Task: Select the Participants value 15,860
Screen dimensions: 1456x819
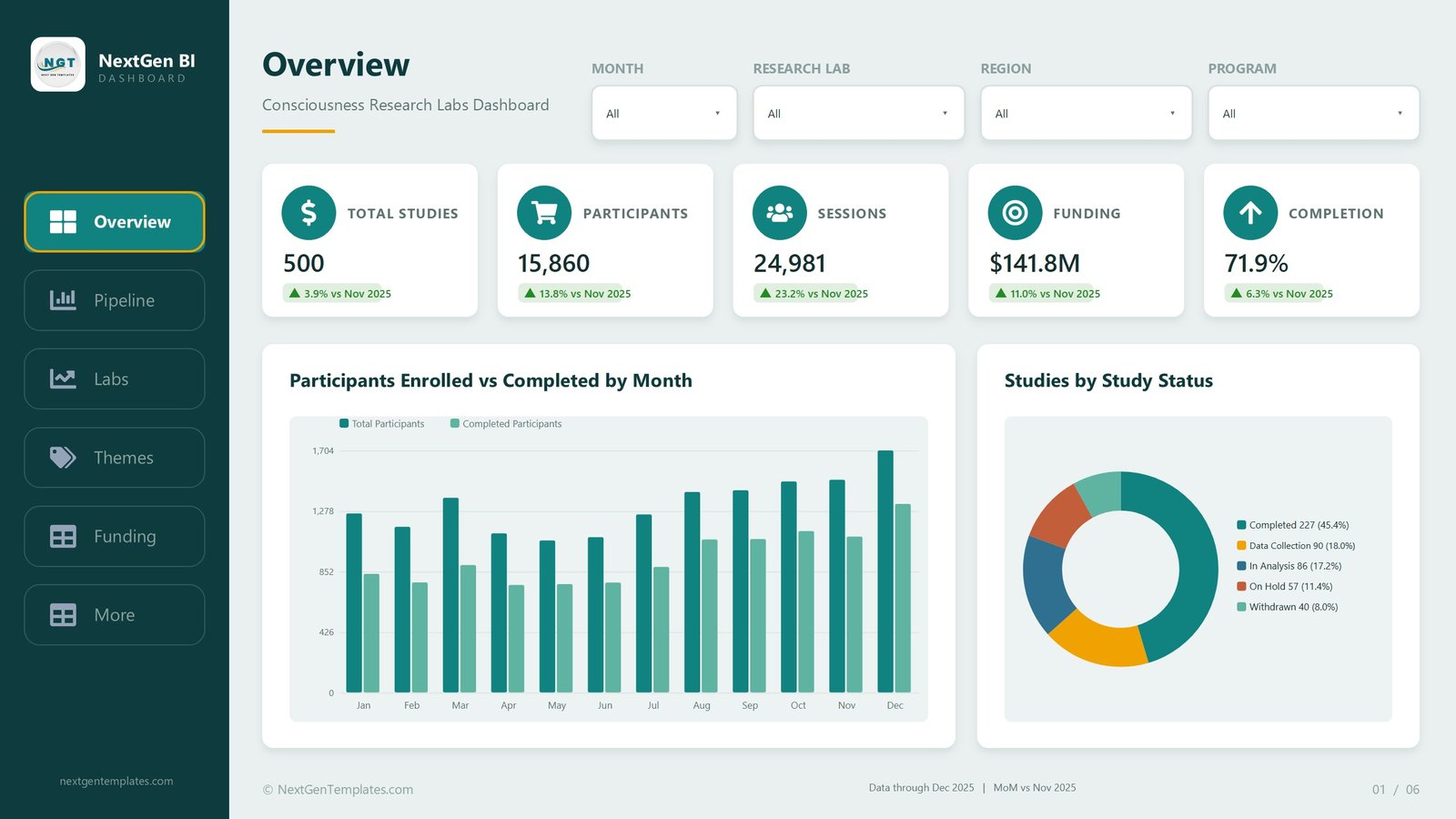Action: pyautogui.click(x=553, y=263)
